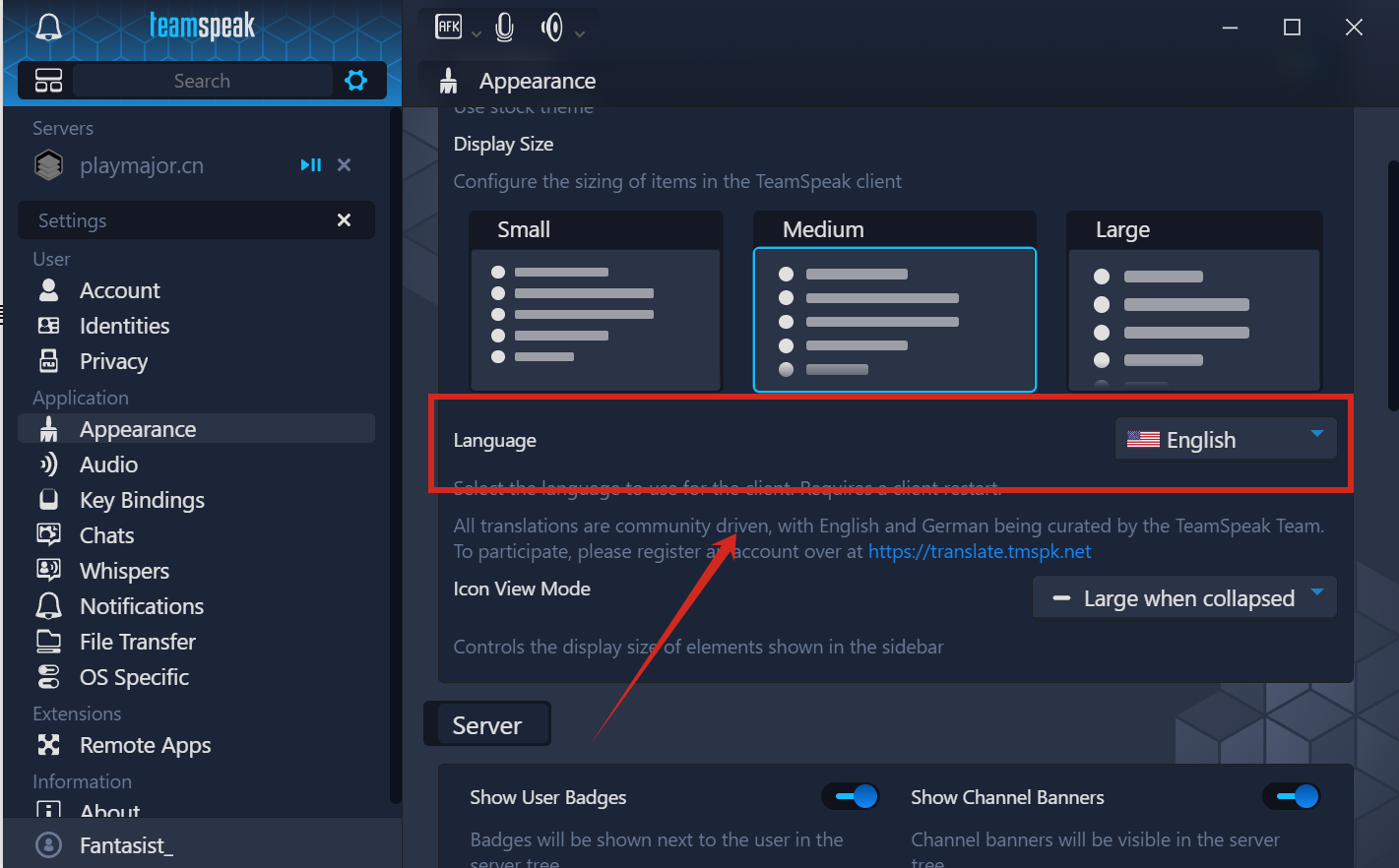Click the US flag icon in Language box
Image resolution: width=1399 pixels, height=868 pixels.
(1143, 440)
